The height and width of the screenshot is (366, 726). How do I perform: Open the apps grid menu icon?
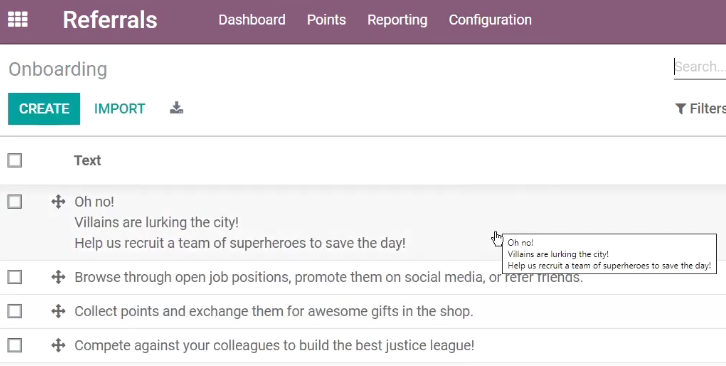(x=18, y=19)
